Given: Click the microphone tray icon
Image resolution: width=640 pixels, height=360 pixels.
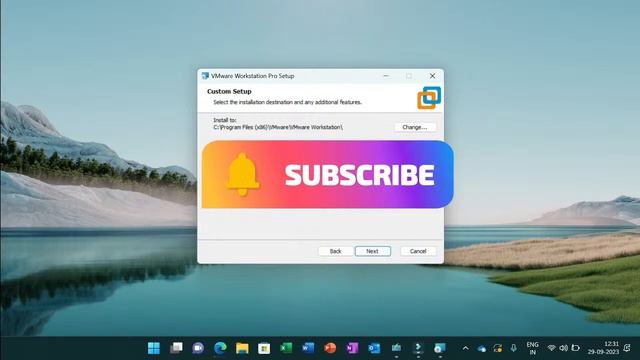Looking at the screenshot, I should click(x=513, y=348).
